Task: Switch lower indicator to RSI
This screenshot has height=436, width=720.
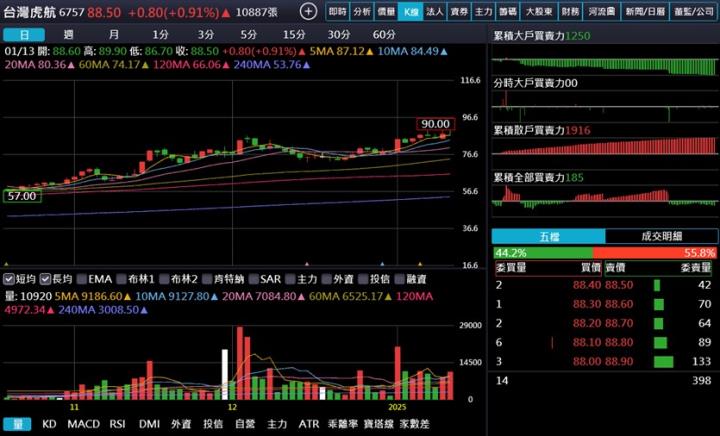Action: point(117,424)
